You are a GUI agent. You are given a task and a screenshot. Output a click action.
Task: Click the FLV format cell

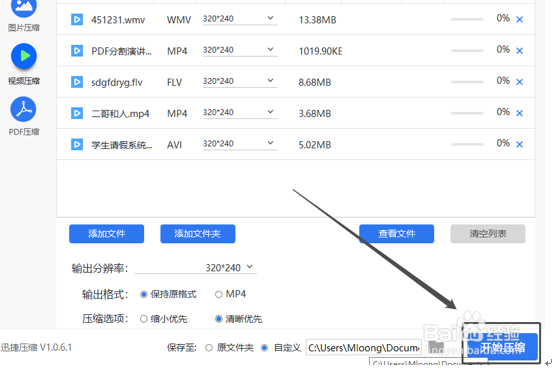[174, 82]
